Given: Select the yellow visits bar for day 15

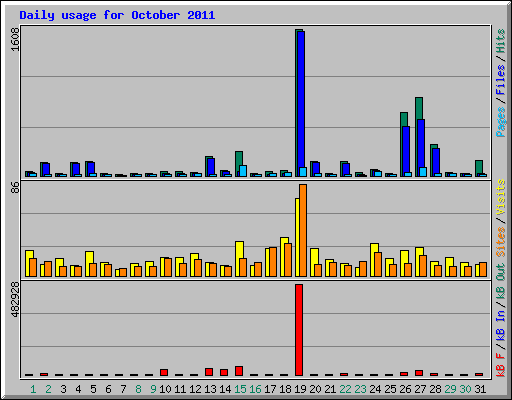Looking at the screenshot, I should 239,250.
